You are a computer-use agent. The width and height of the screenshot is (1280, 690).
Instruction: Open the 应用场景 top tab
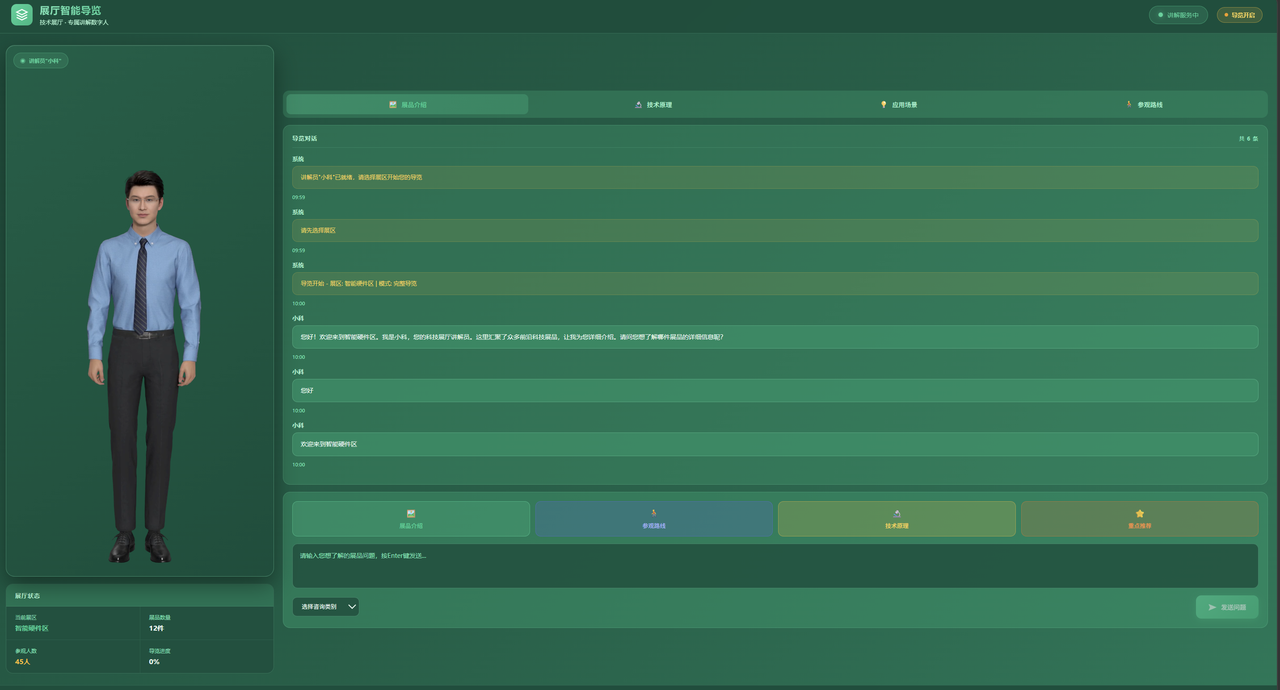tap(899, 104)
